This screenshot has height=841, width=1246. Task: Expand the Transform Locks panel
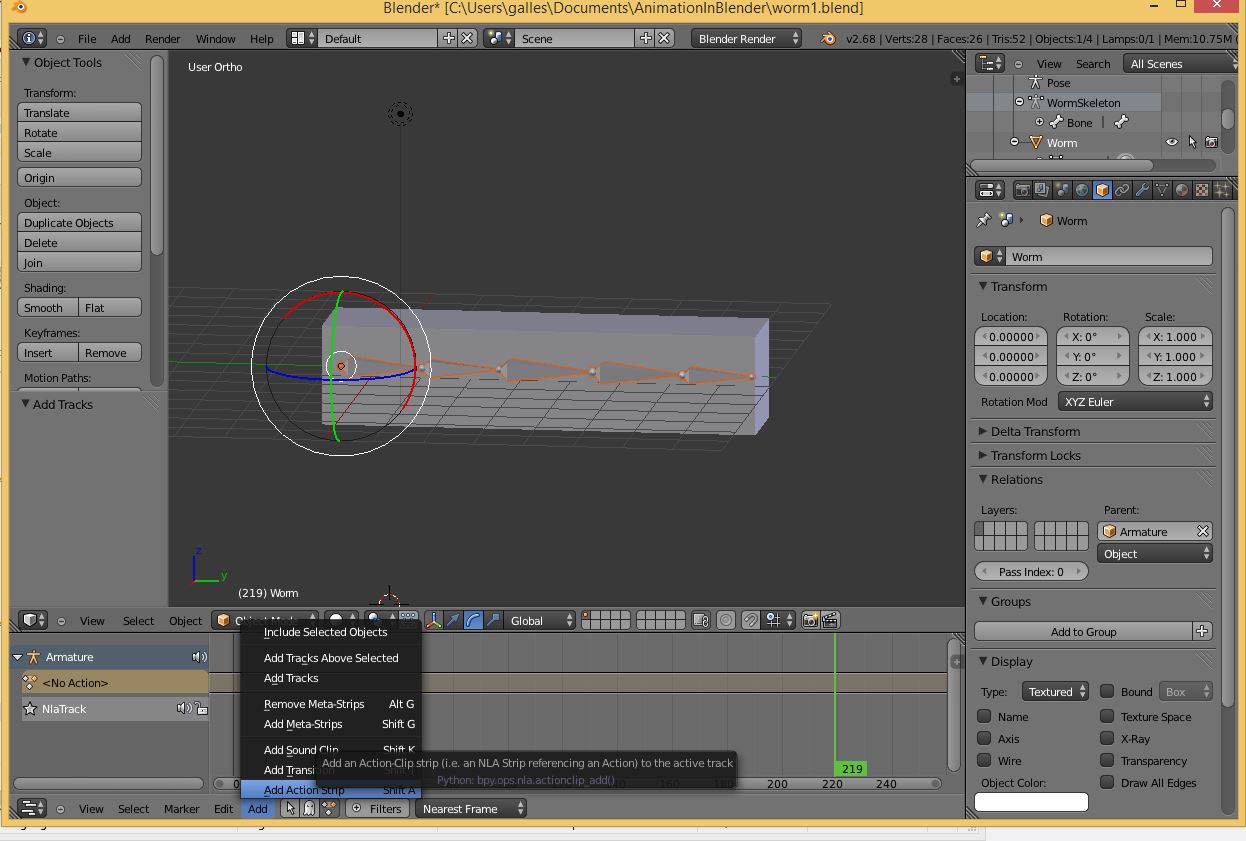pyautogui.click(x=1035, y=455)
